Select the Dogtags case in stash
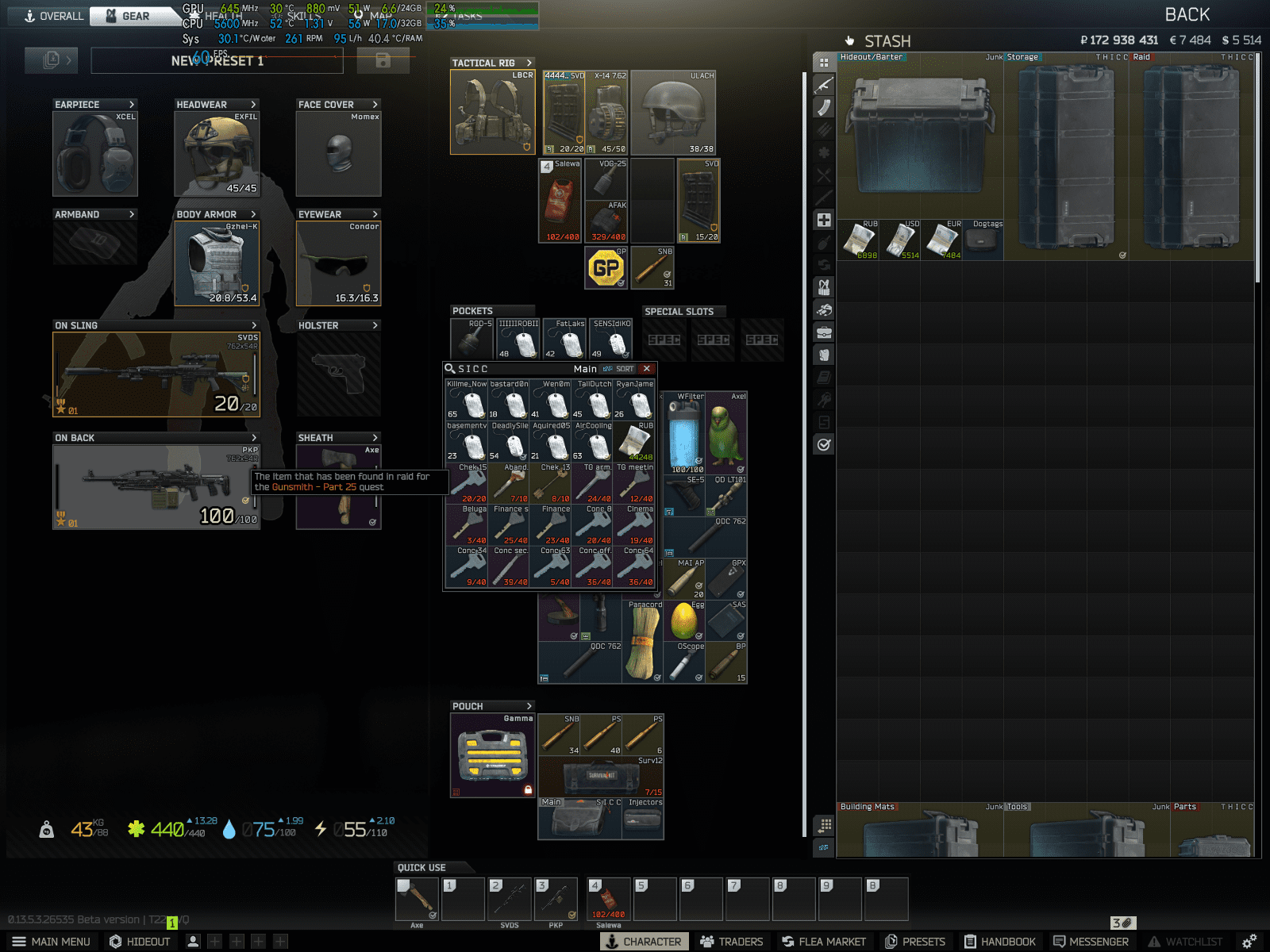1270x952 pixels. (x=982, y=240)
